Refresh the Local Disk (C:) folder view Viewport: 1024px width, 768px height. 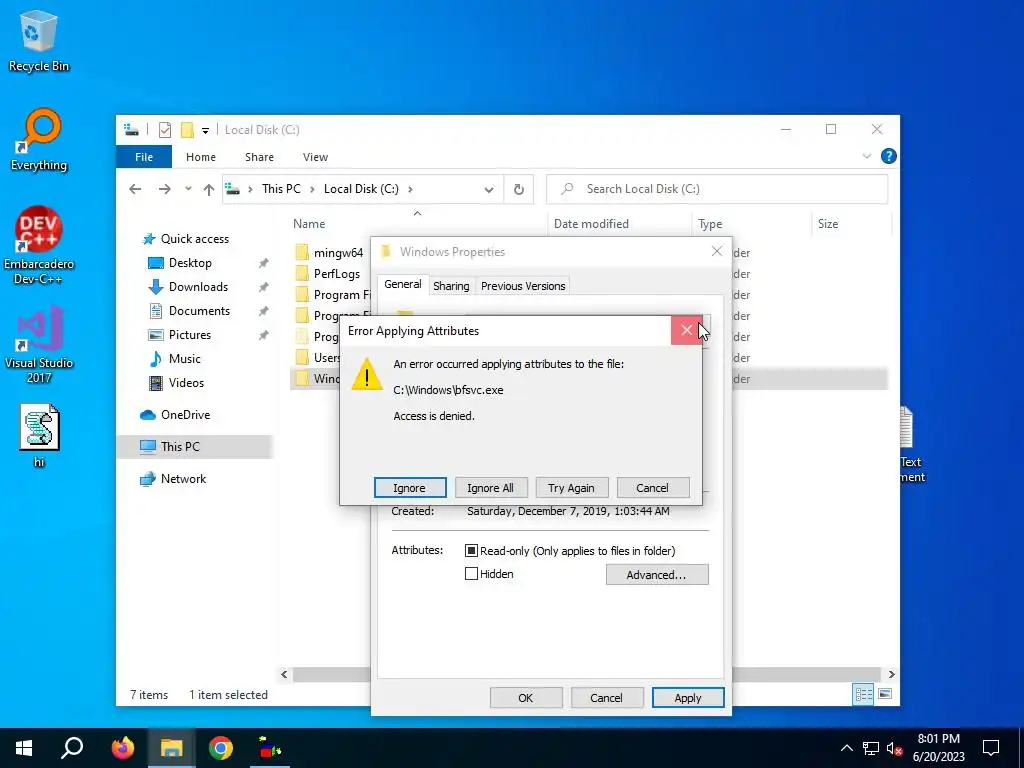519,189
